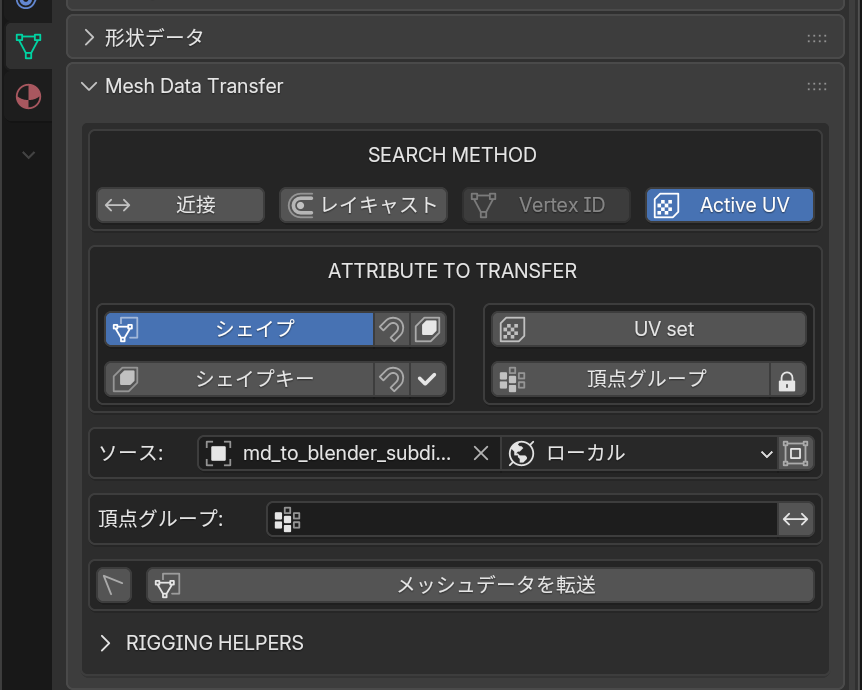Viewport: 862px width, 690px height.
Task: Open the Object Data properties tab
Action: pyautogui.click(x=28, y=45)
